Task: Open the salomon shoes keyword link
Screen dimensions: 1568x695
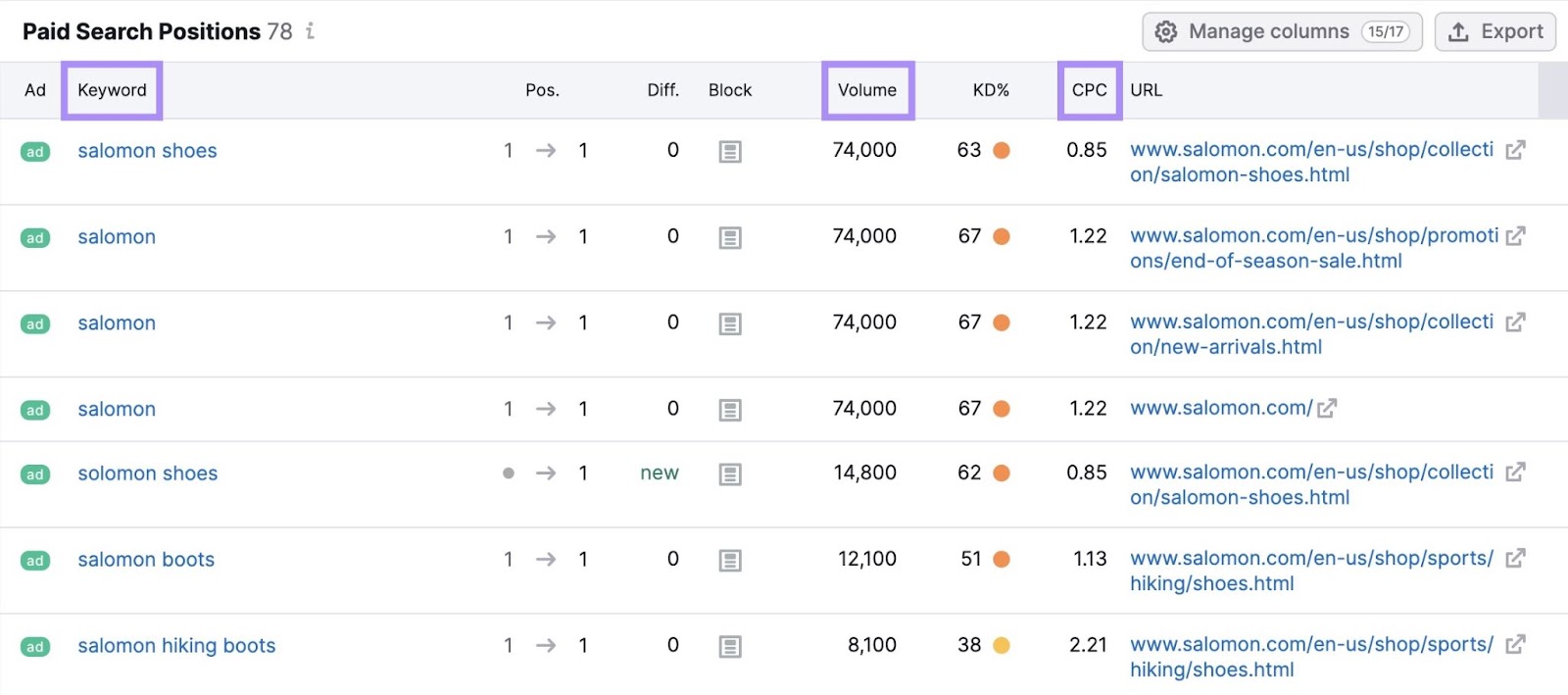Action: pos(146,150)
